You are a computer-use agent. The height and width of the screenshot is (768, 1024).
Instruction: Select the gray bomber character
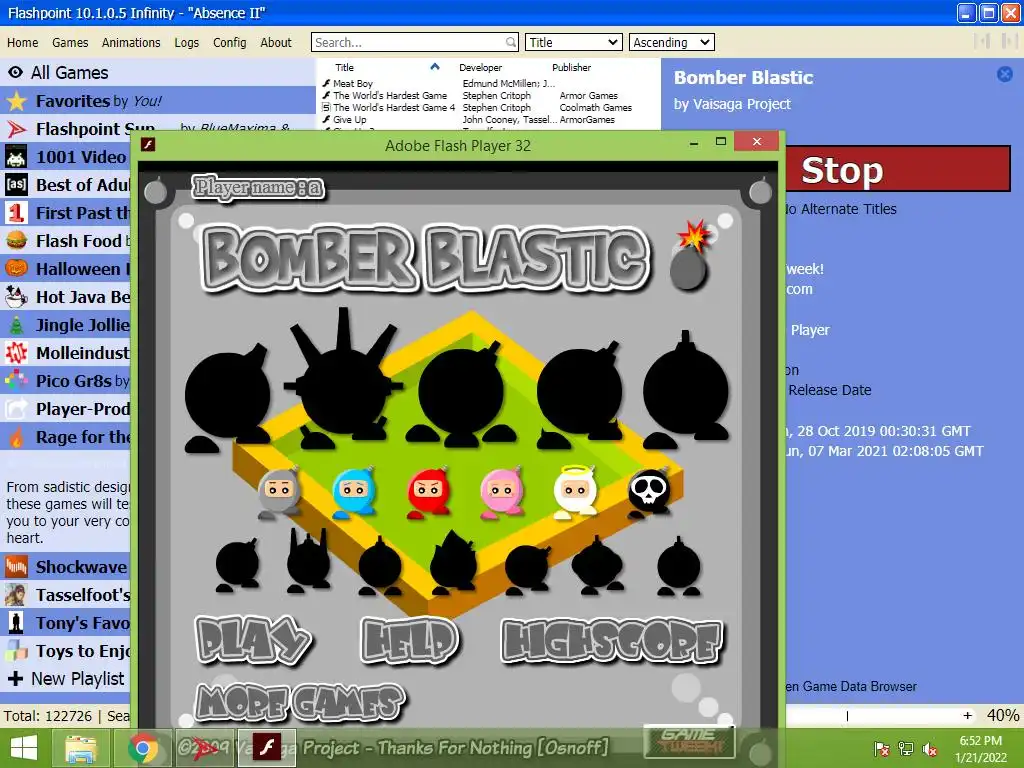[x=279, y=492]
